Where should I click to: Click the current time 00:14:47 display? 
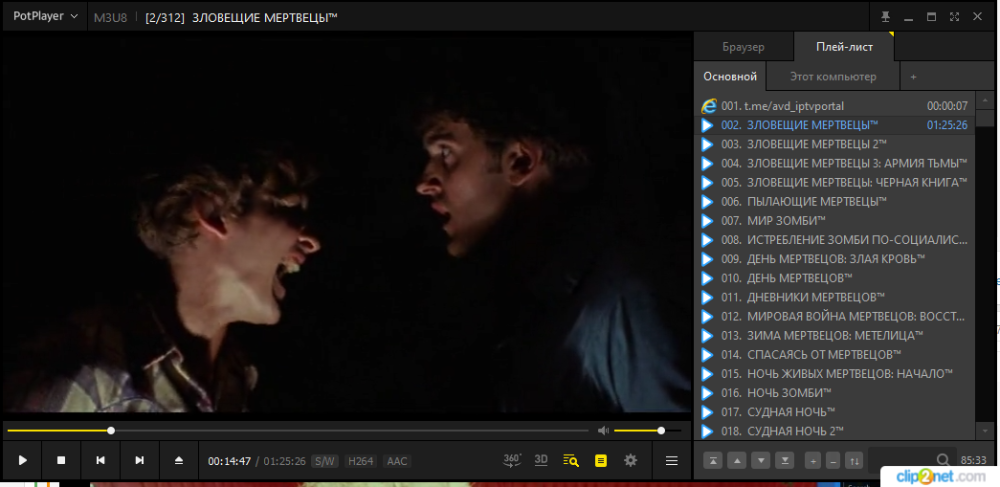point(230,461)
